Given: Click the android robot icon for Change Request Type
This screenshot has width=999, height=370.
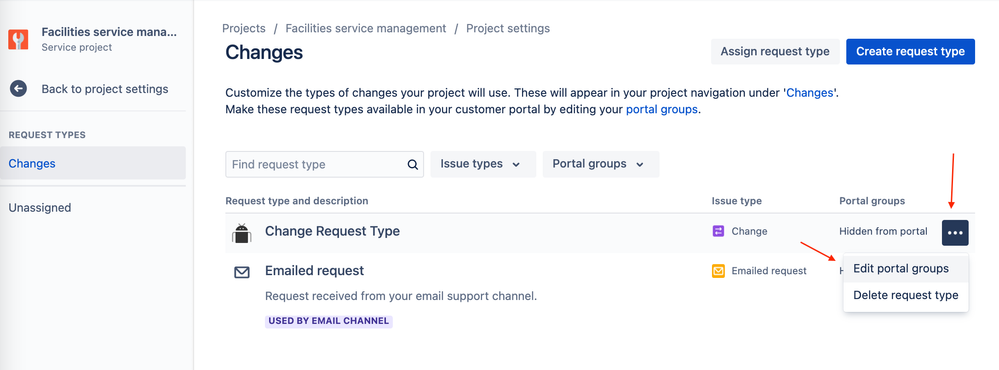Looking at the screenshot, I should pyautogui.click(x=241, y=233).
